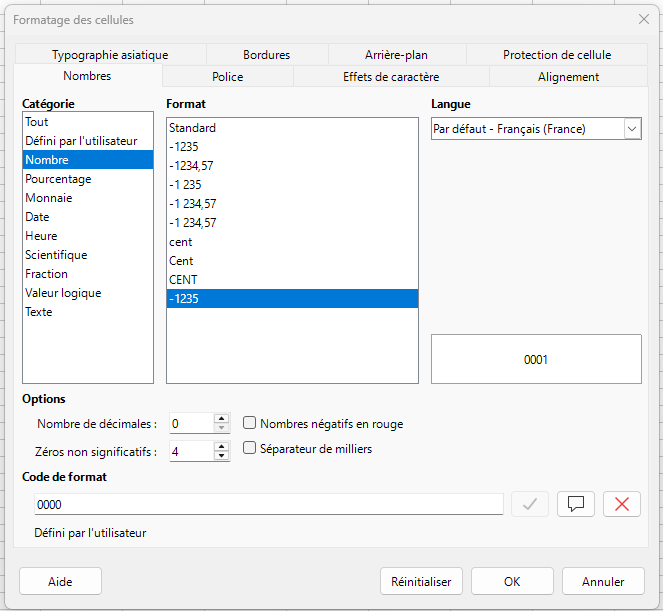Click the Aide button
663x611 pixels.
coord(60,581)
